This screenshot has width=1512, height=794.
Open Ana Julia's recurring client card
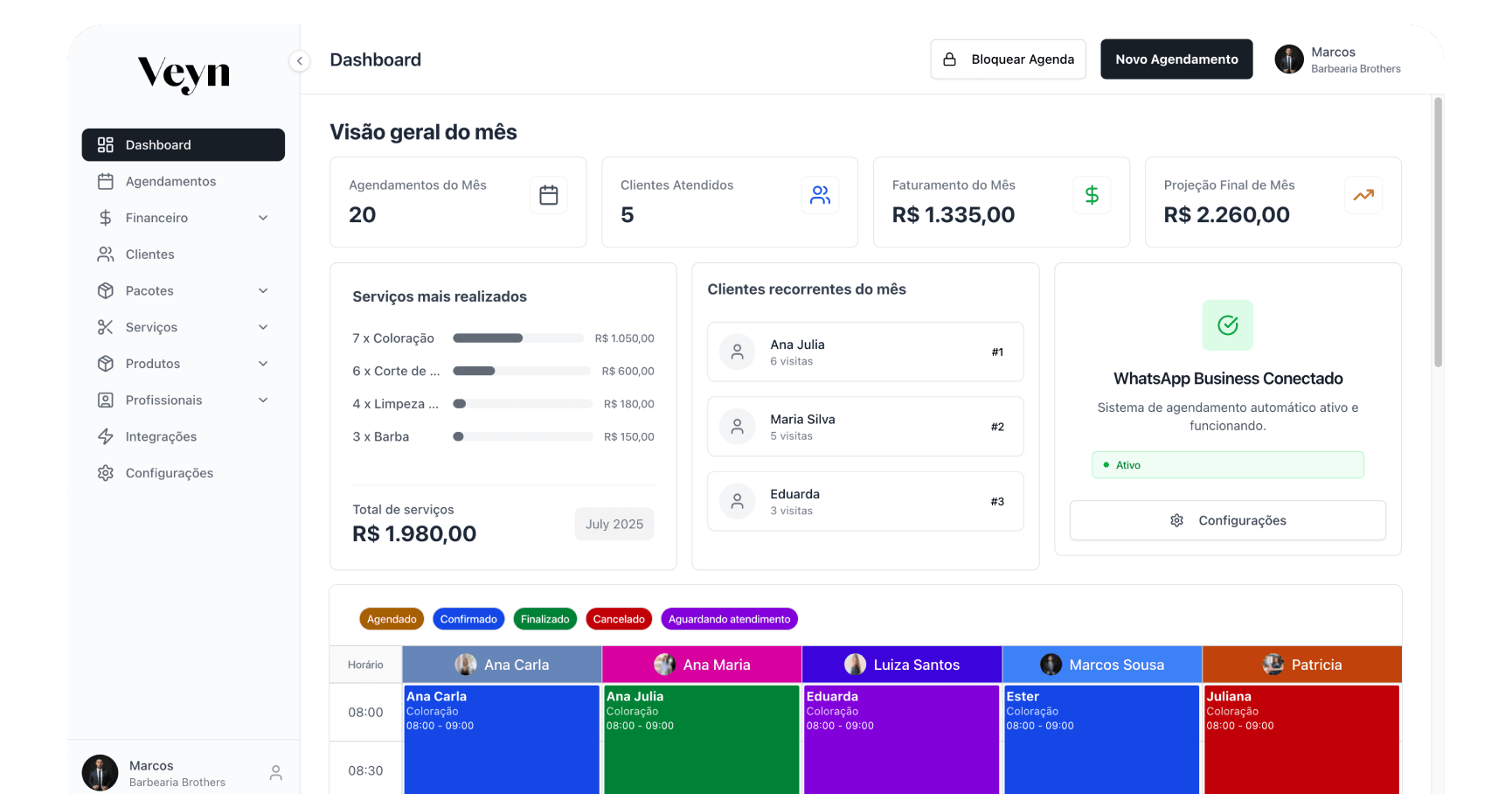pyautogui.click(x=864, y=352)
